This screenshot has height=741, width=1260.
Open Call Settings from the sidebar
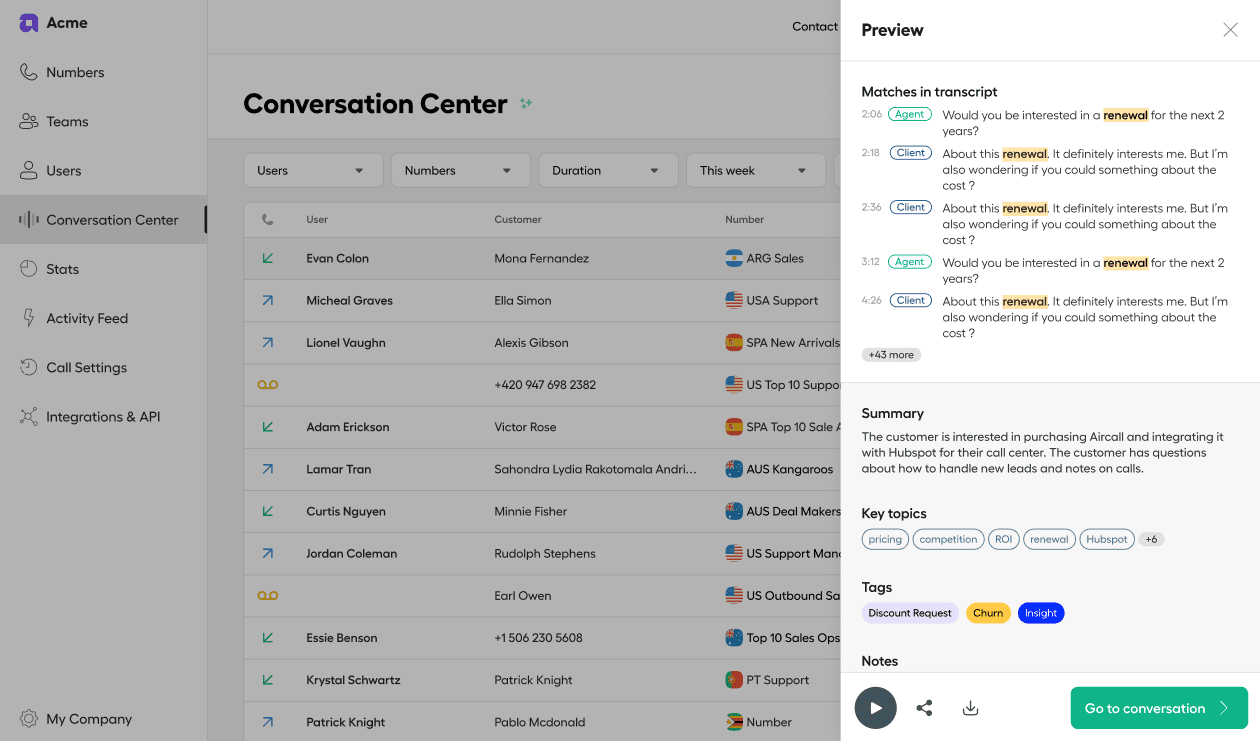coord(83,367)
